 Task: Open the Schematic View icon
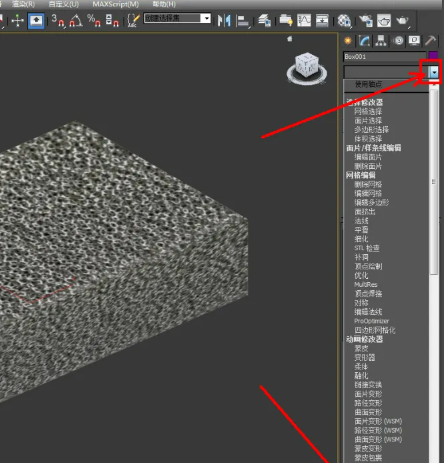322,21
